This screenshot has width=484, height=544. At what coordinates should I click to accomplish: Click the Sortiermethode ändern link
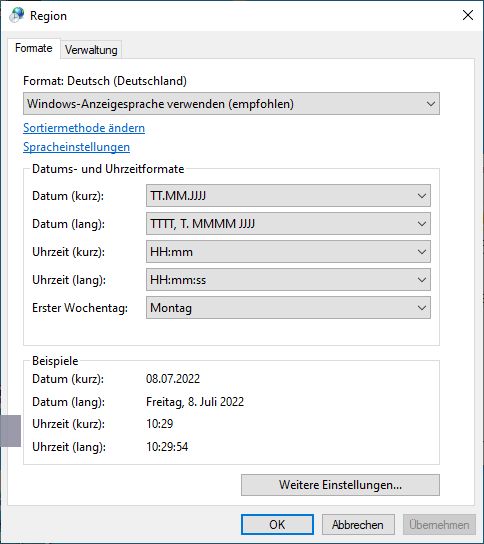click(84, 128)
